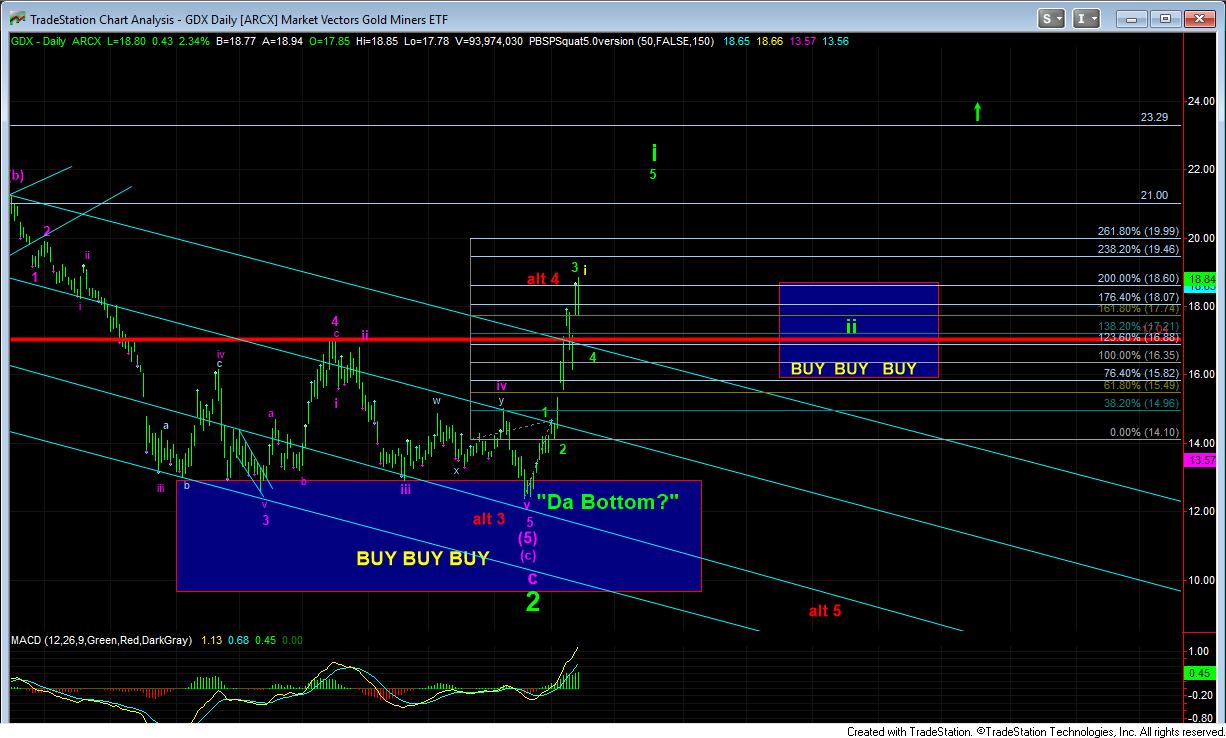
Task: Click the "Da Bottom?" text annotation
Action: pyautogui.click(x=607, y=500)
